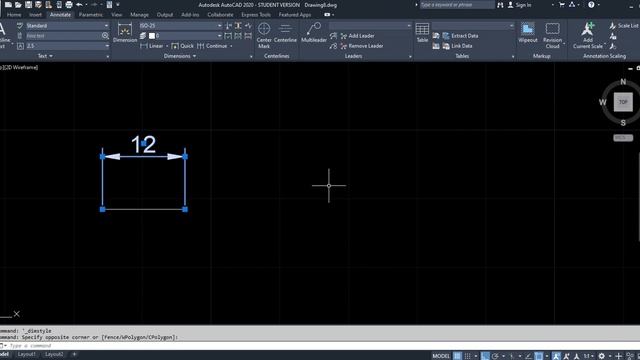This screenshot has width=640, height=360.
Task: Click the Plot printer icon
Action: [69, 5]
